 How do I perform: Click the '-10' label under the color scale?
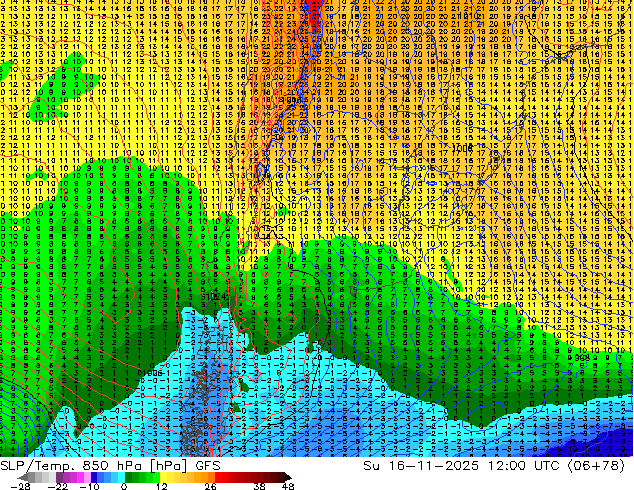click(89, 486)
